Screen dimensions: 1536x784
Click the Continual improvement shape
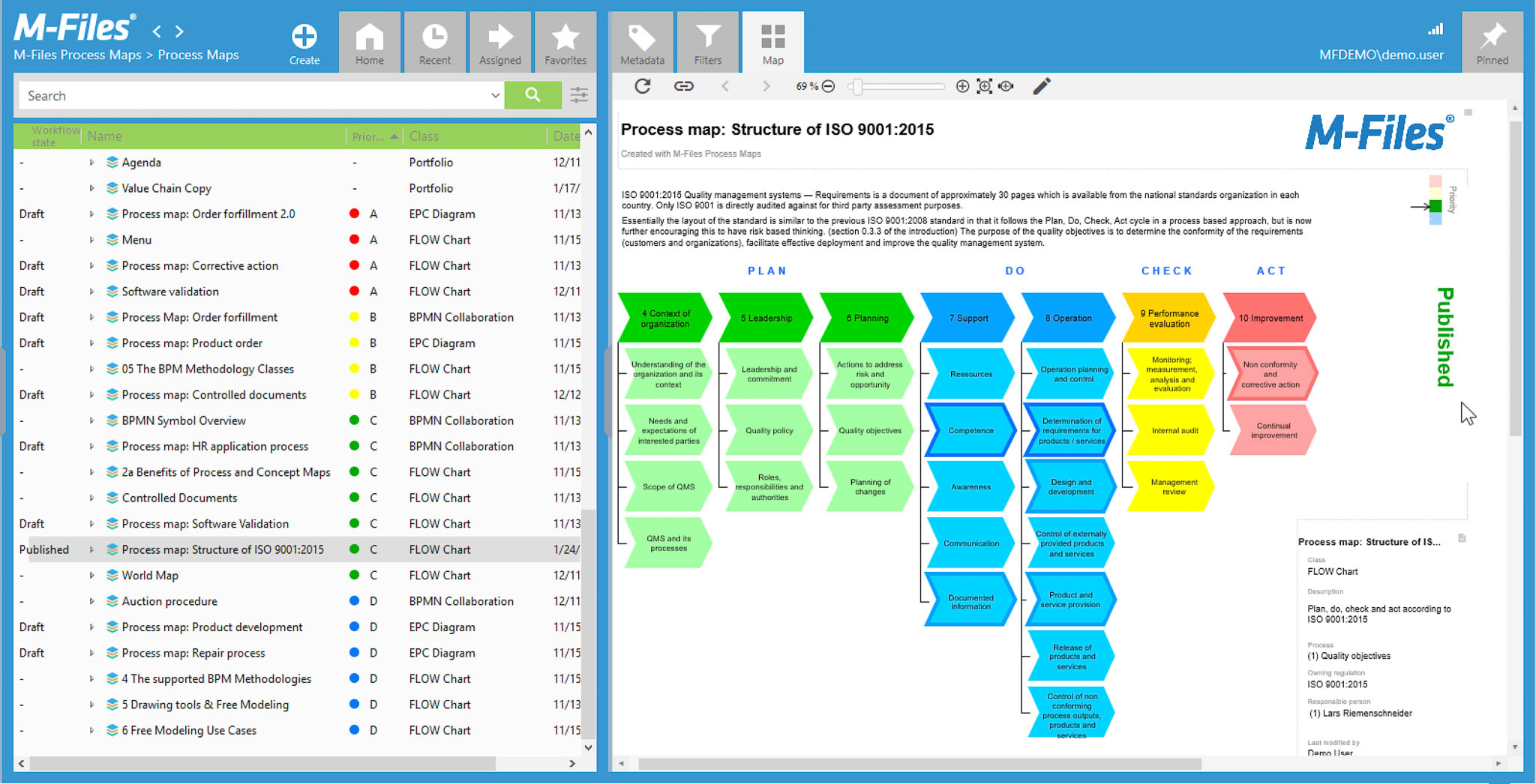tap(1273, 431)
